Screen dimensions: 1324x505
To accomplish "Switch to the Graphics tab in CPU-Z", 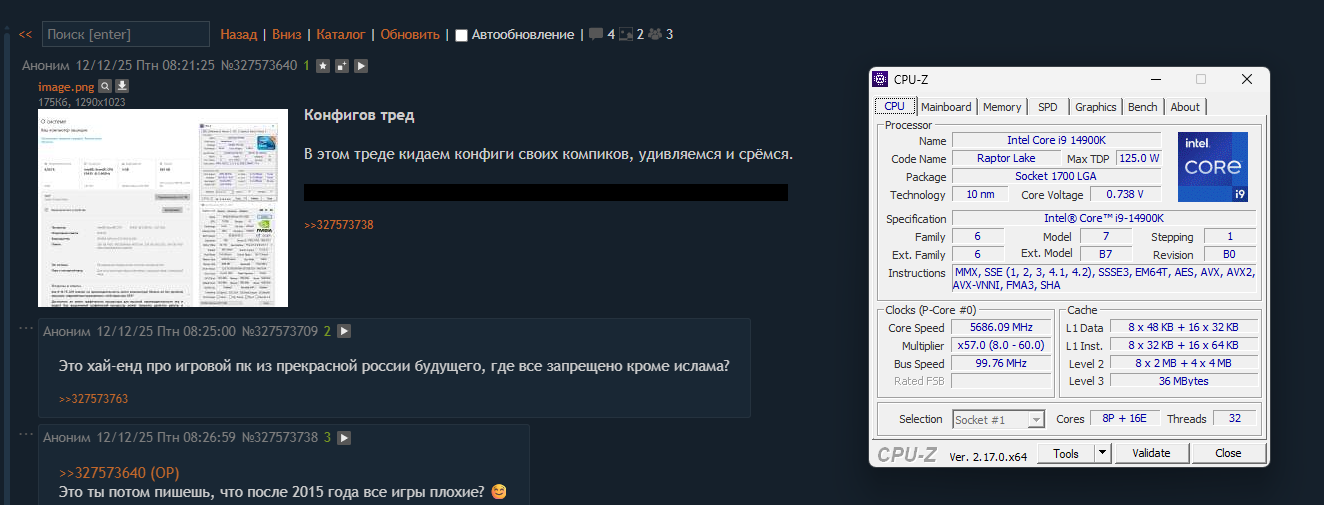I will (x=1096, y=107).
